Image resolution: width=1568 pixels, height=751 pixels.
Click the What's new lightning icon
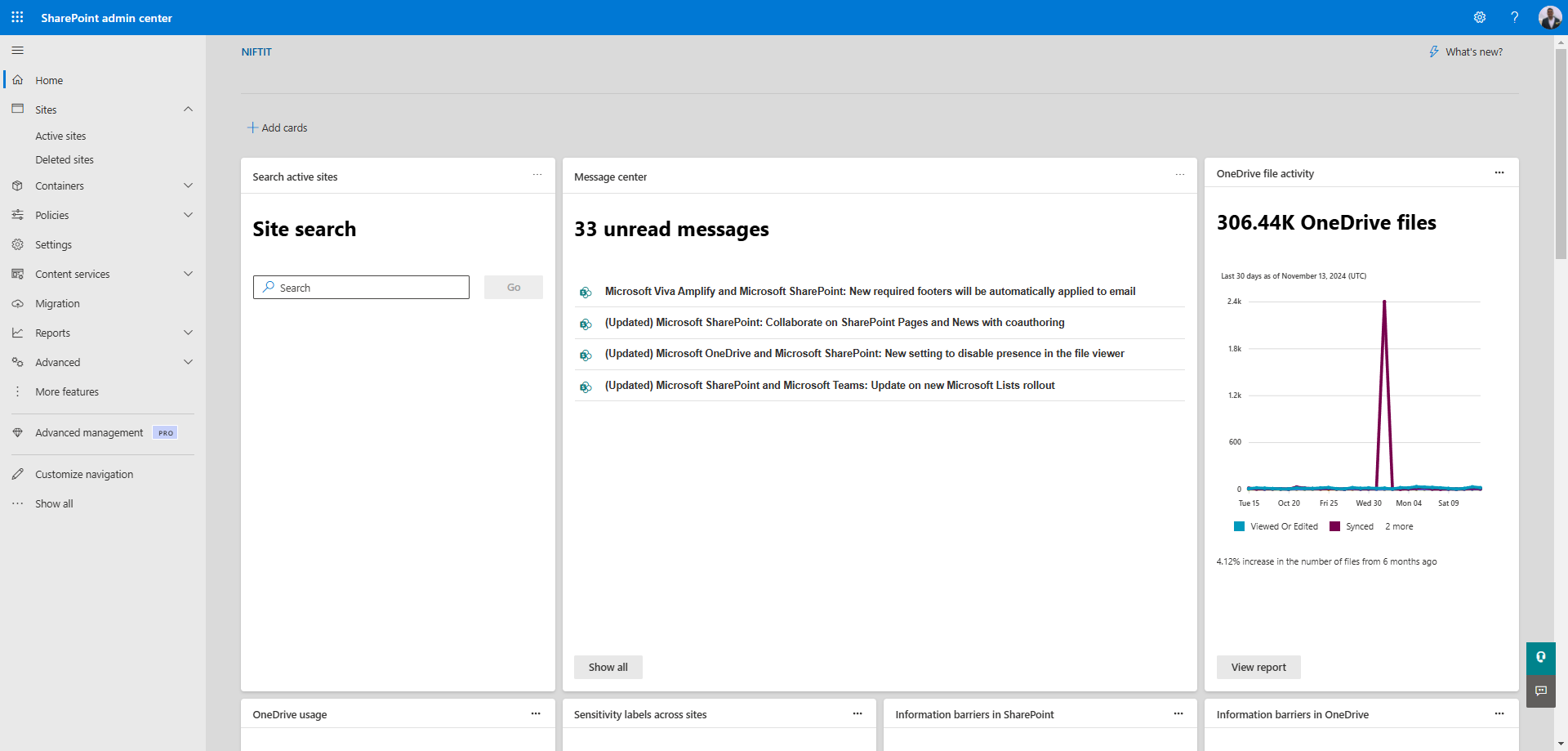pyautogui.click(x=1434, y=51)
